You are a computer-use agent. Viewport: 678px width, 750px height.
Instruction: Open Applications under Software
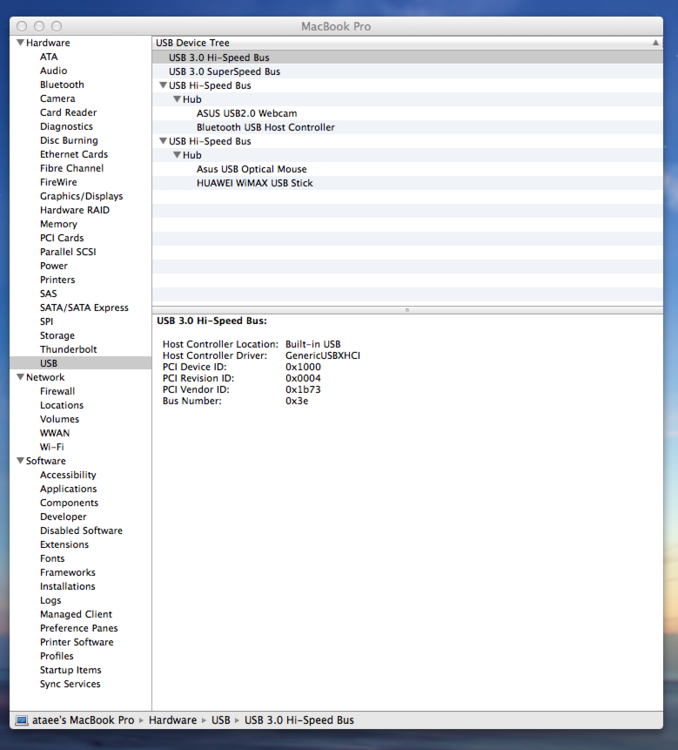click(68, 488)
